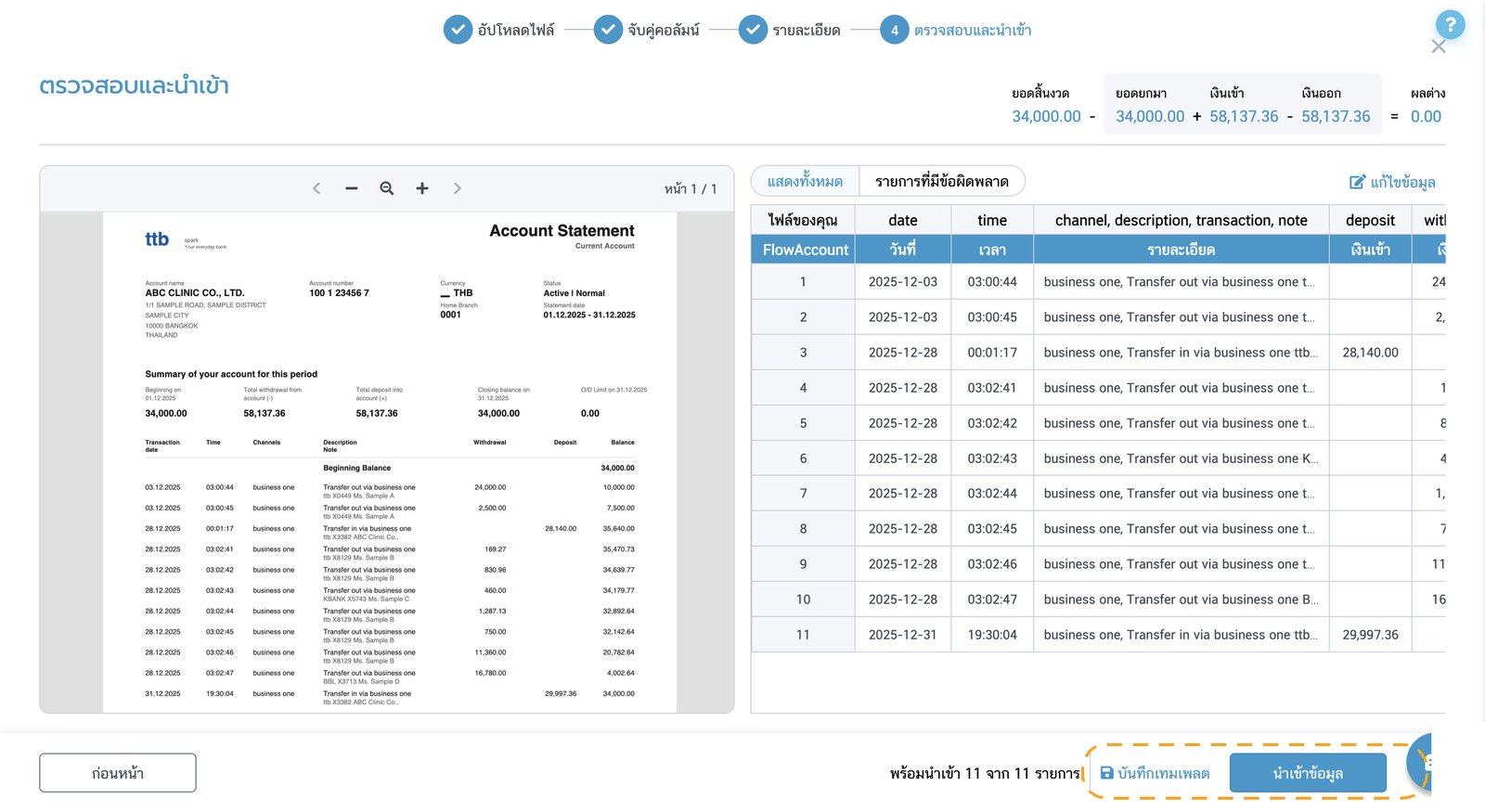Click the ttb statement preview page
This screenshot has width=1485, height=812.
390,462
